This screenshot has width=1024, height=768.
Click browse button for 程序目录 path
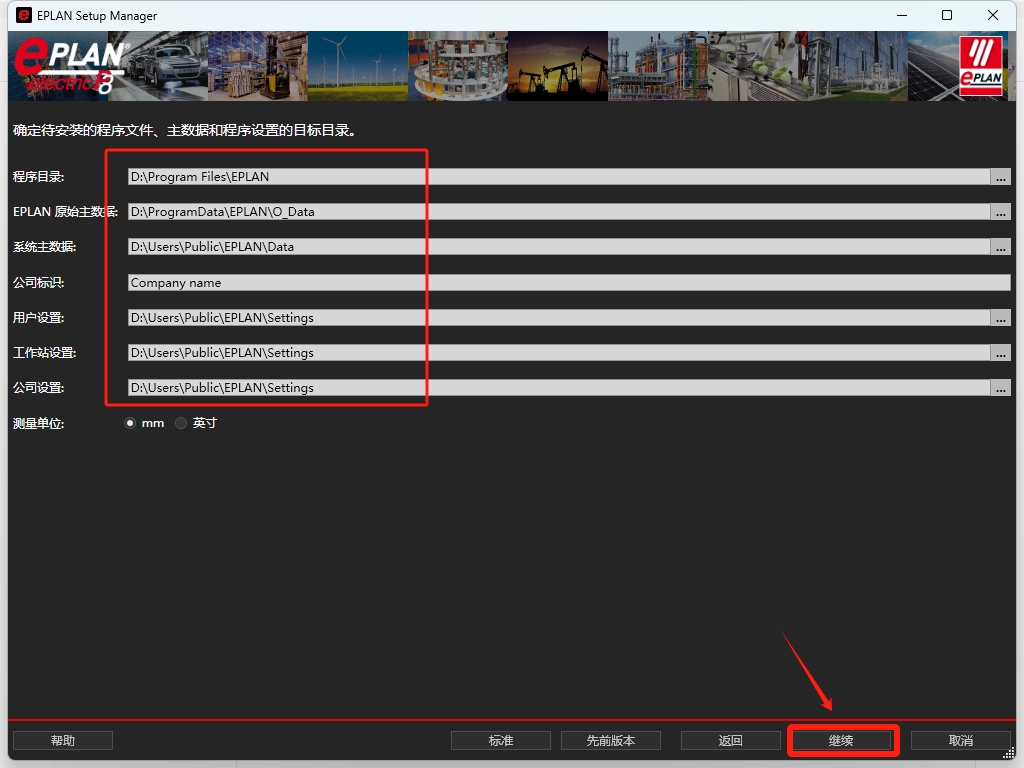[x=1000, y=177]
